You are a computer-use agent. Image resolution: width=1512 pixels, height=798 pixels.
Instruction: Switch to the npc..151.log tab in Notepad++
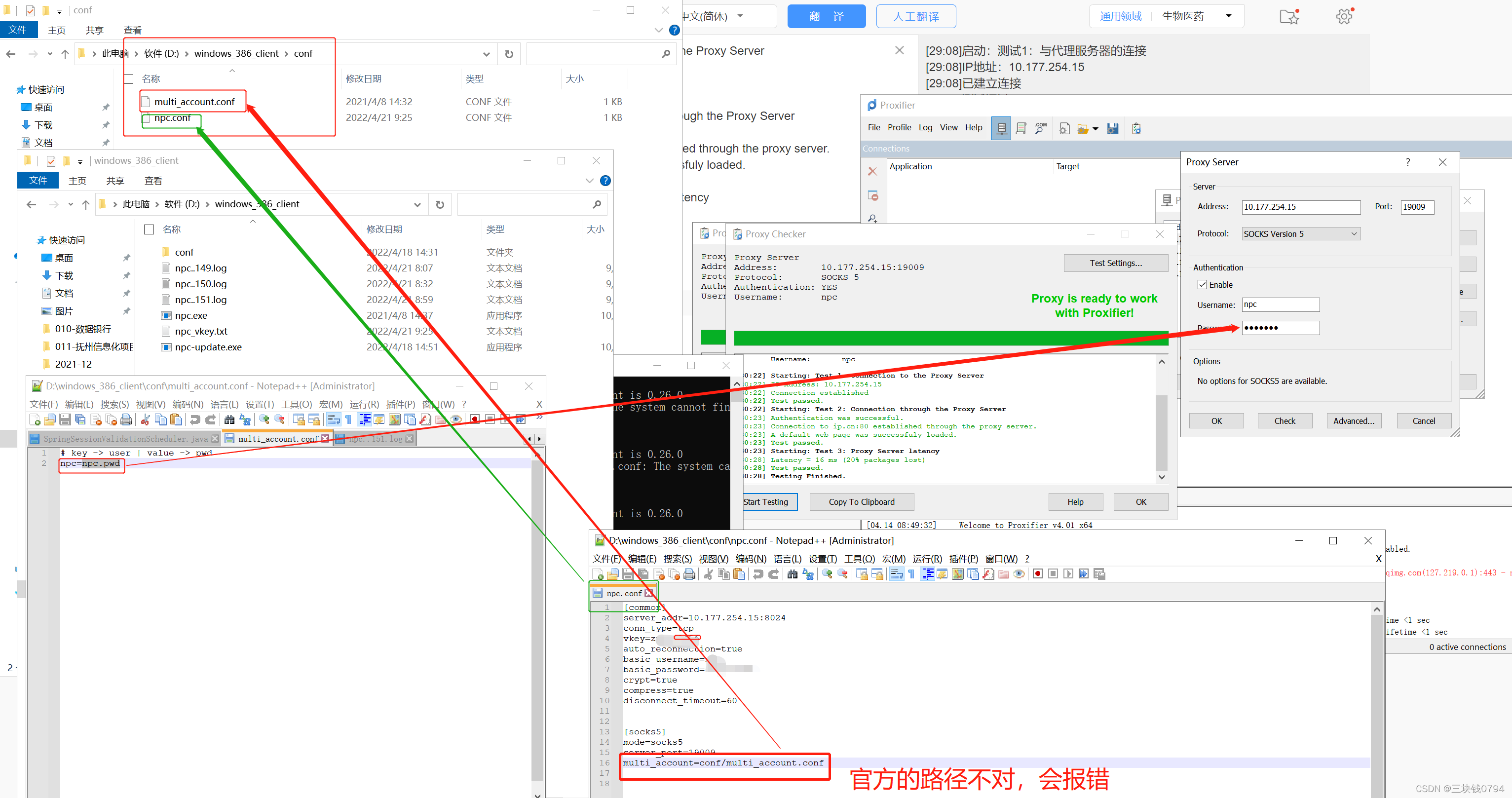click(376, 438)
